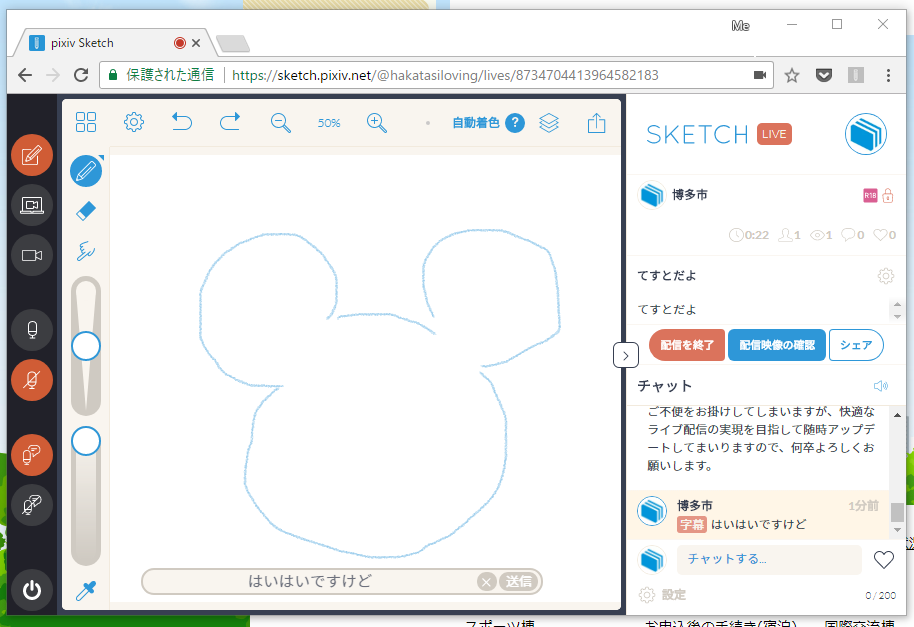Open chat 設定 settings
Viewport: 914px width, 627px height.
[x=662, y=595]
